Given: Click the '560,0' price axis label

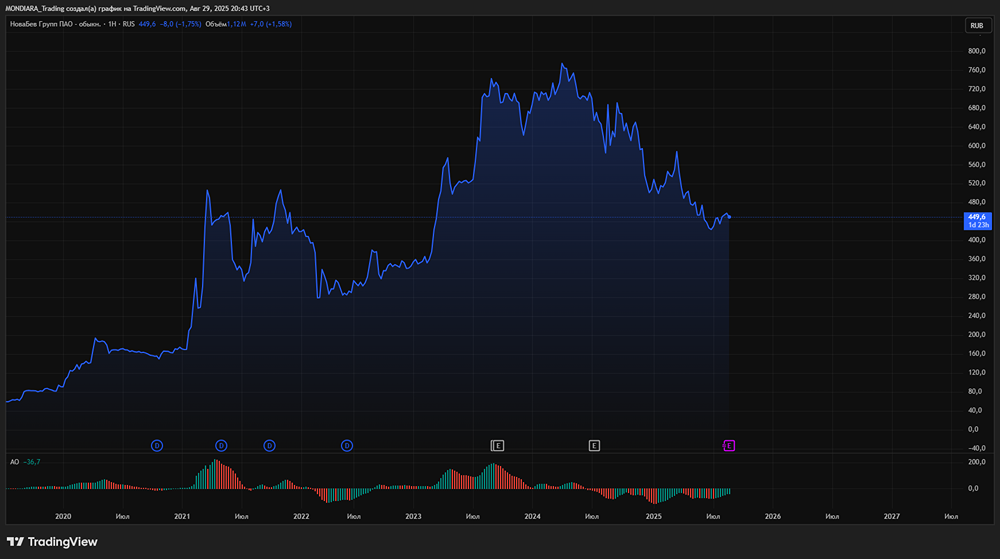Looking at the screenshot, I should (x=976, y=164).
